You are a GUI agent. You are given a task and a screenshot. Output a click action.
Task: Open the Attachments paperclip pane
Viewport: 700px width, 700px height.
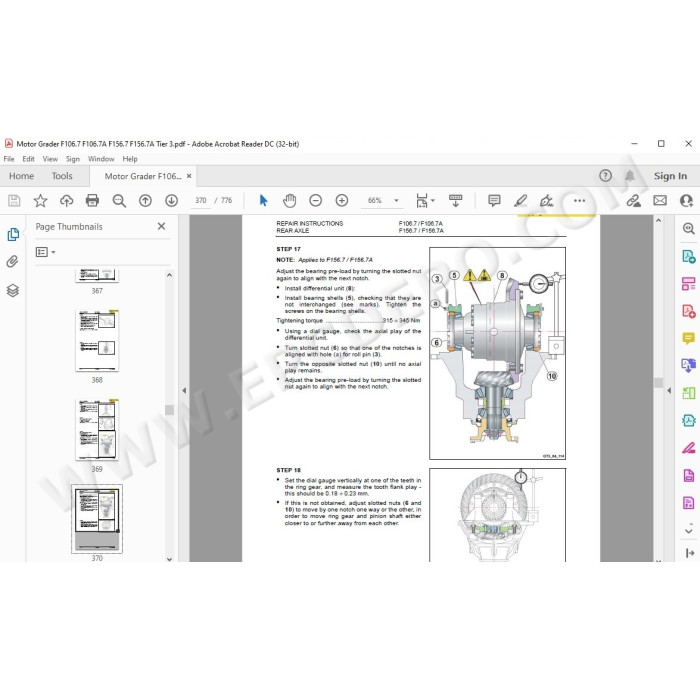coord(12,262)
